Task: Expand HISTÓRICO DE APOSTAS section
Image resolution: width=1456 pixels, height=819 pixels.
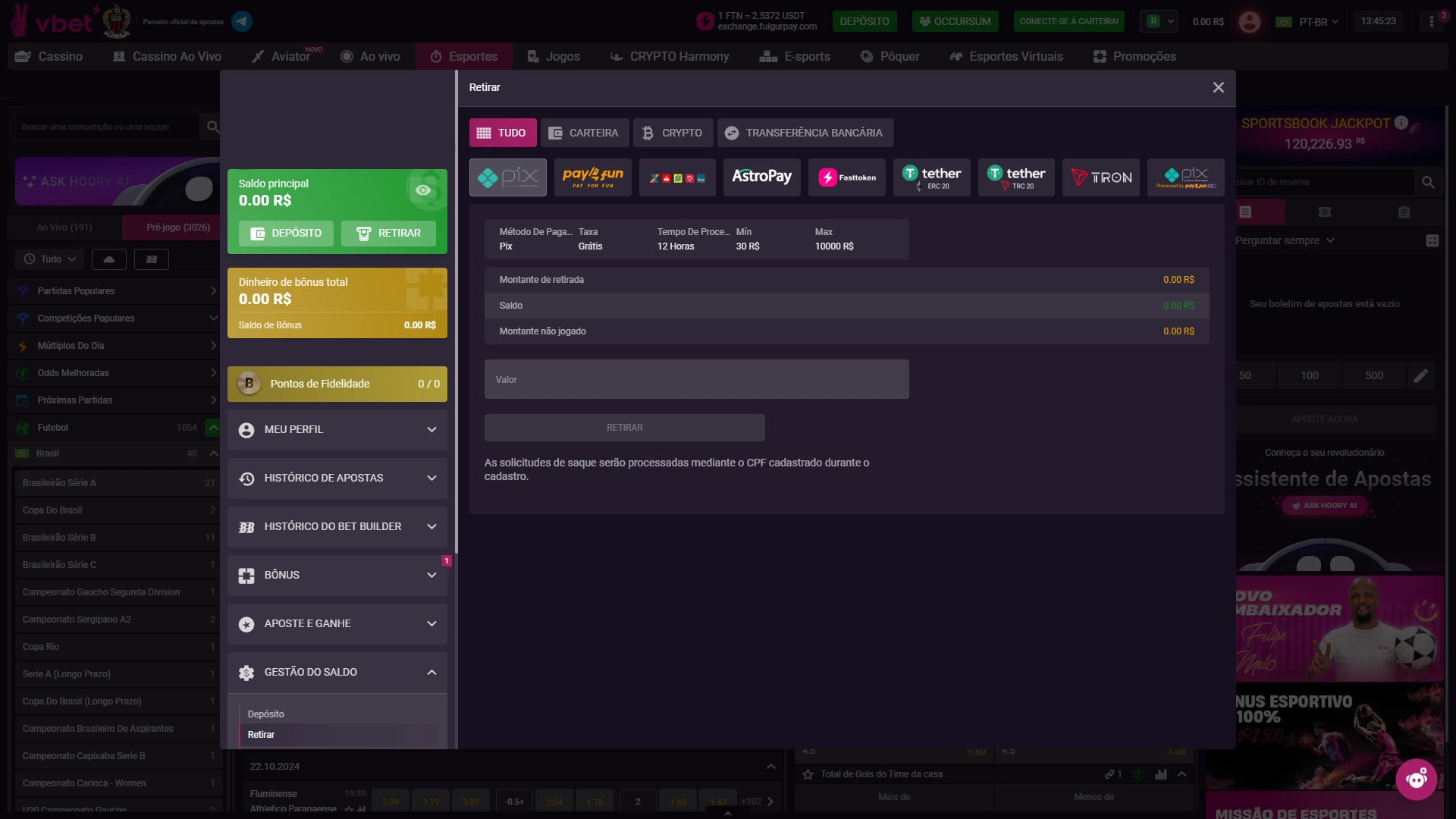Action: [337, 478]
